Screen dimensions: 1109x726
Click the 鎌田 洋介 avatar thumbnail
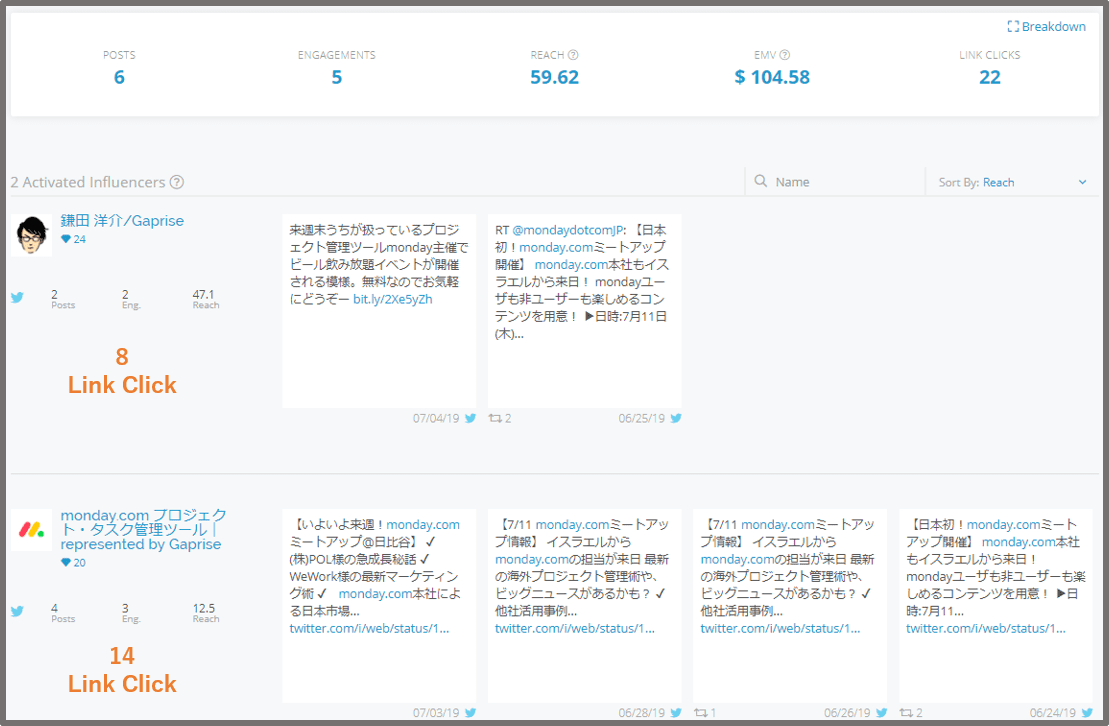[31, 235]
